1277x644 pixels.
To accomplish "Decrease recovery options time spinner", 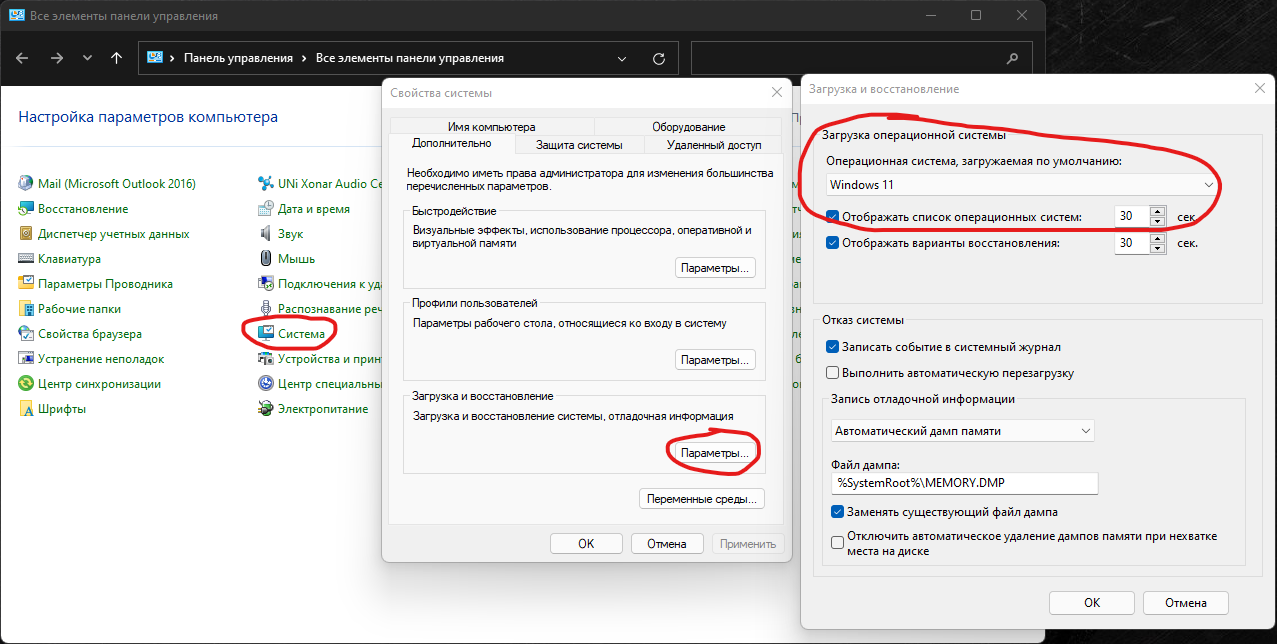I will tap(1158, 248).
